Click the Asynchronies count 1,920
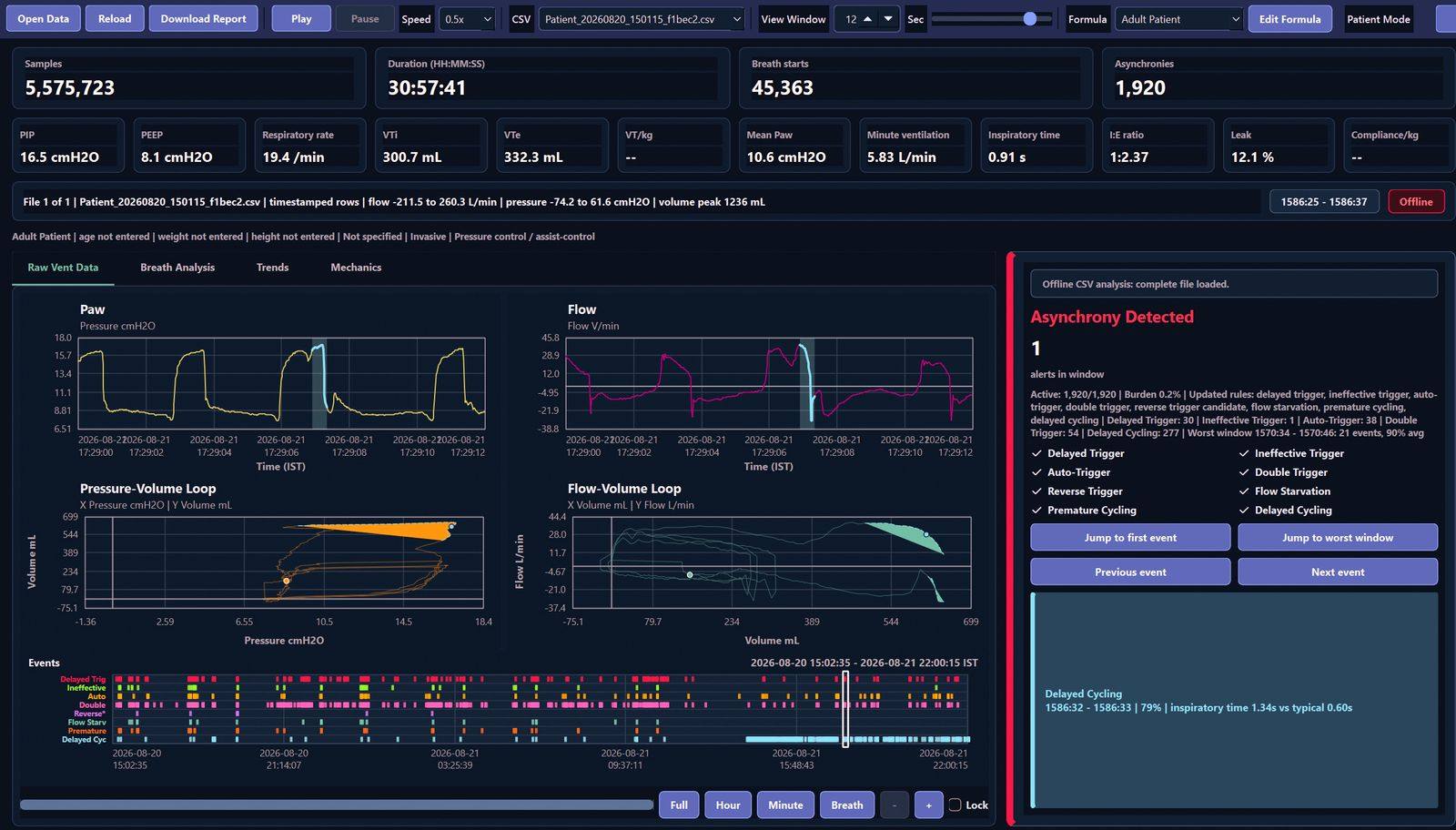The image size is (1456, 830). click(1140, 88)
